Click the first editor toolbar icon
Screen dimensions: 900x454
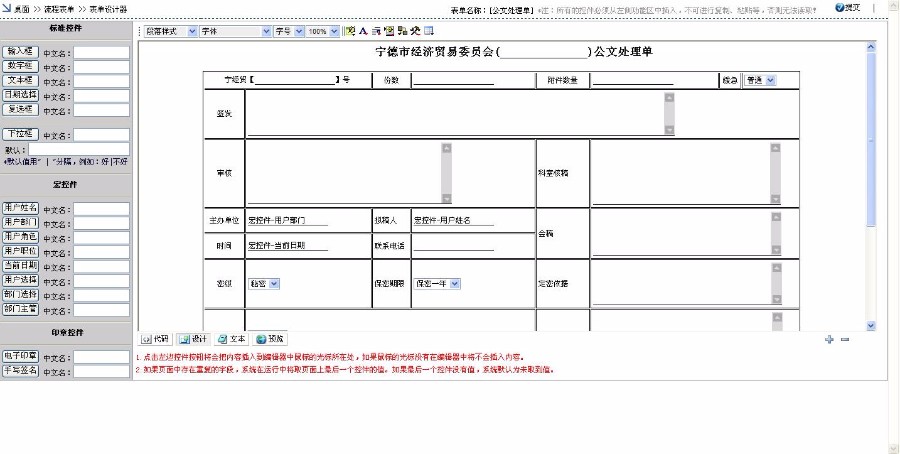point(350,31)
